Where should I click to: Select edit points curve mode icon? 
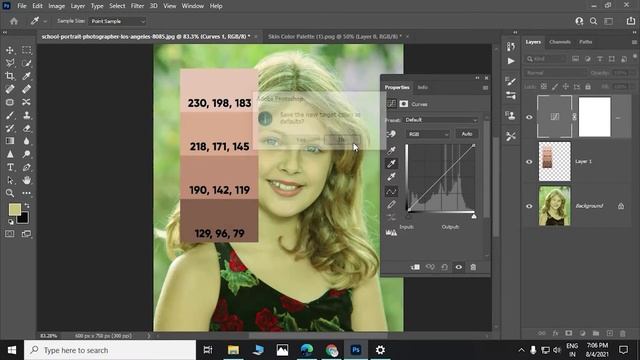point(391,191)
